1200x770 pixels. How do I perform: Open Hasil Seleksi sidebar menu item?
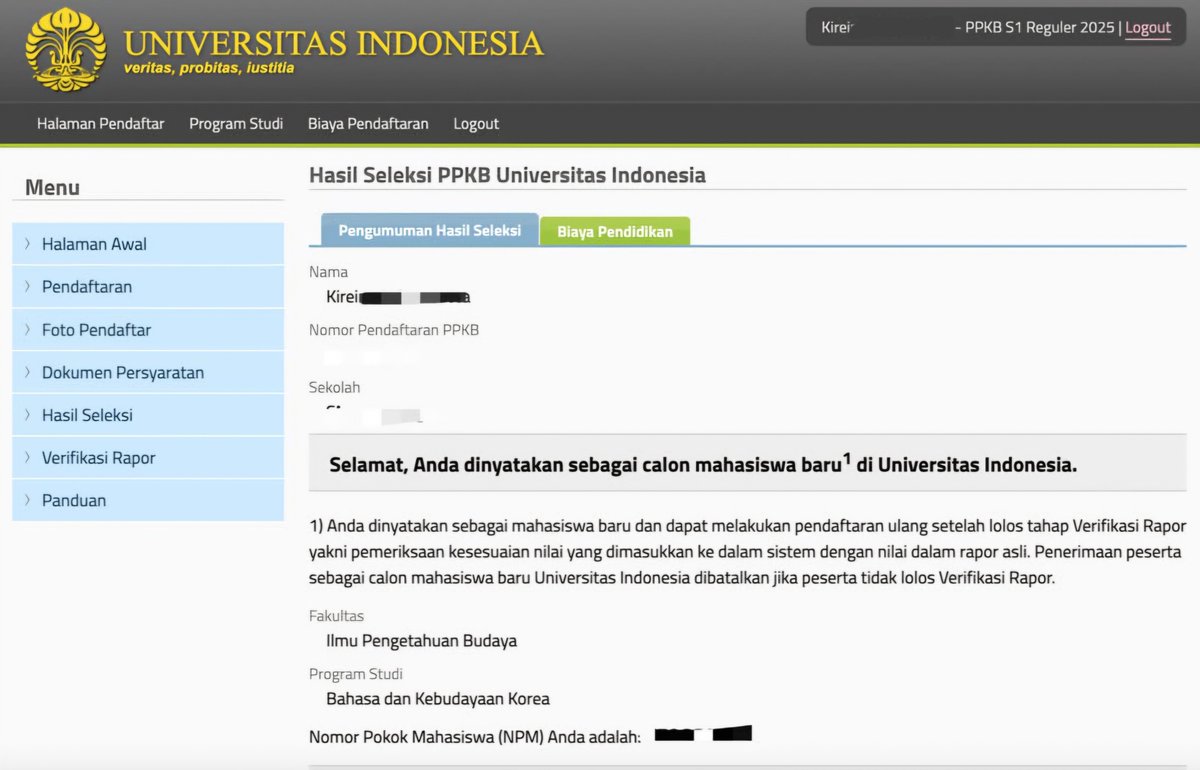pos(148,415)
